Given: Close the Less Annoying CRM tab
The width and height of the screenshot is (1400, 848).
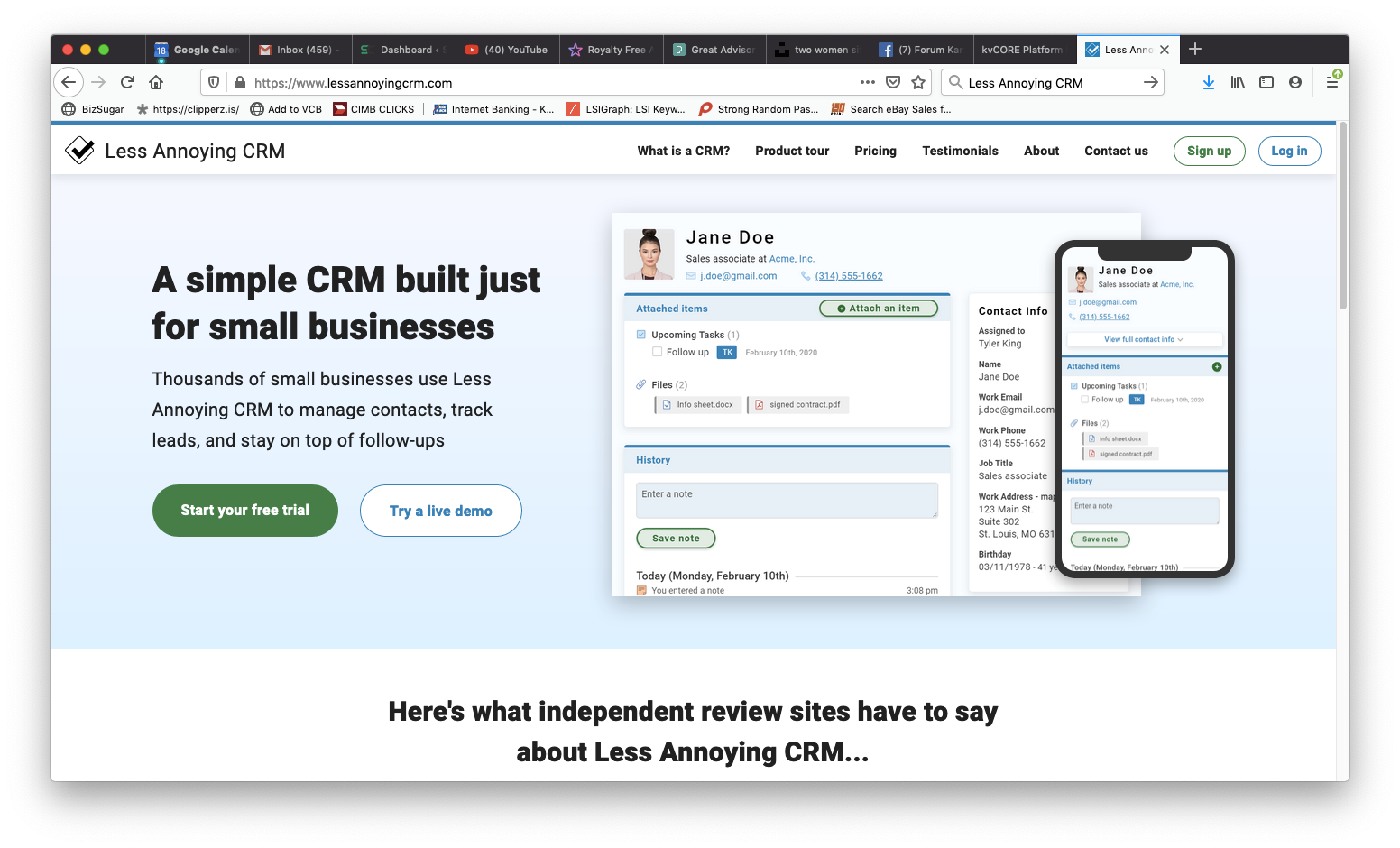Looking at the screenshot, I should click(x=1165, y=50).
